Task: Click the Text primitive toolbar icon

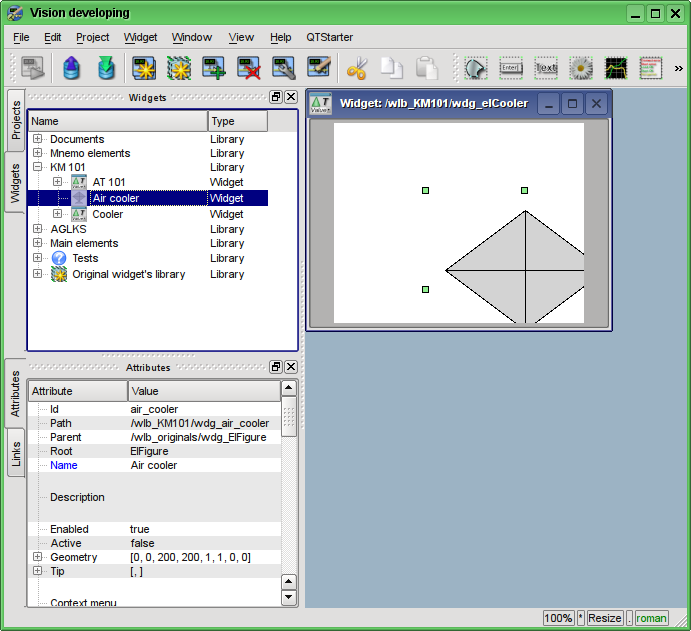Action: coord(546,68)
